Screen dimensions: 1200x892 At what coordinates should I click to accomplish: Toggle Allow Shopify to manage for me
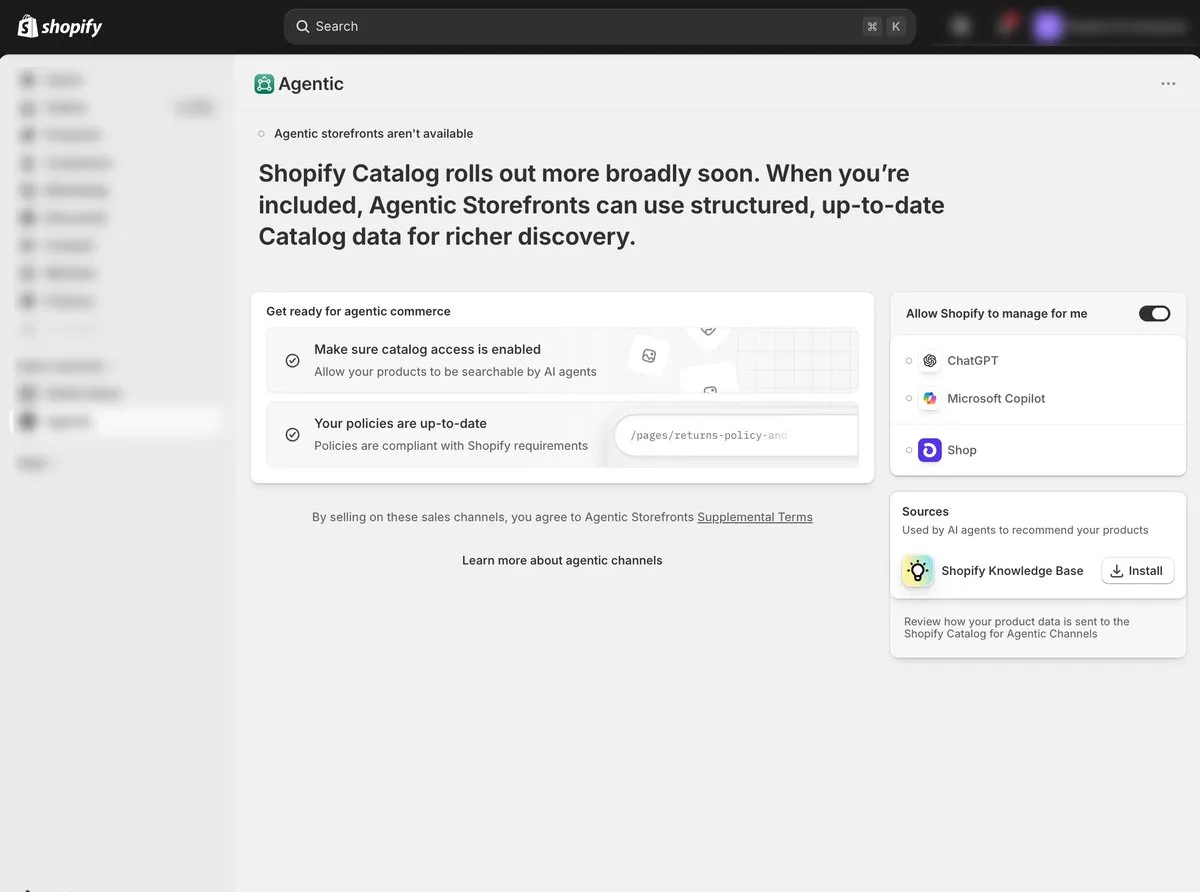point(1154,313)
